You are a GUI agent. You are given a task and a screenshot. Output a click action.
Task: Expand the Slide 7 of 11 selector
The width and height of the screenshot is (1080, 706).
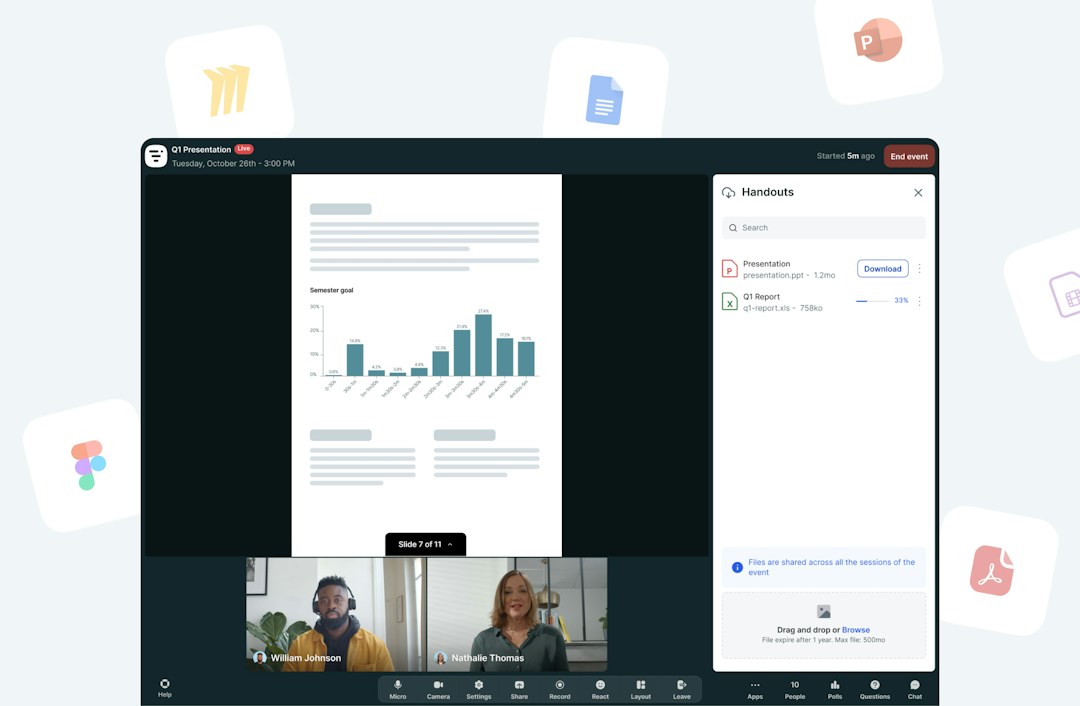(426, 544)
